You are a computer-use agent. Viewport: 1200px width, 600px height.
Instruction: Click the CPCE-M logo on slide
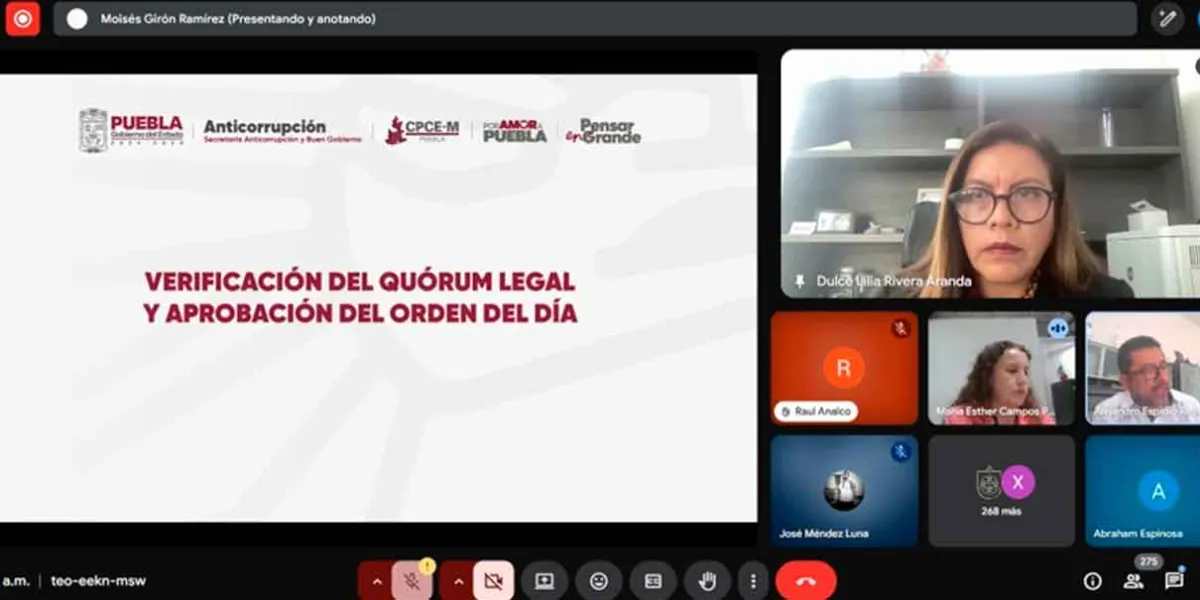coord(423,131)
